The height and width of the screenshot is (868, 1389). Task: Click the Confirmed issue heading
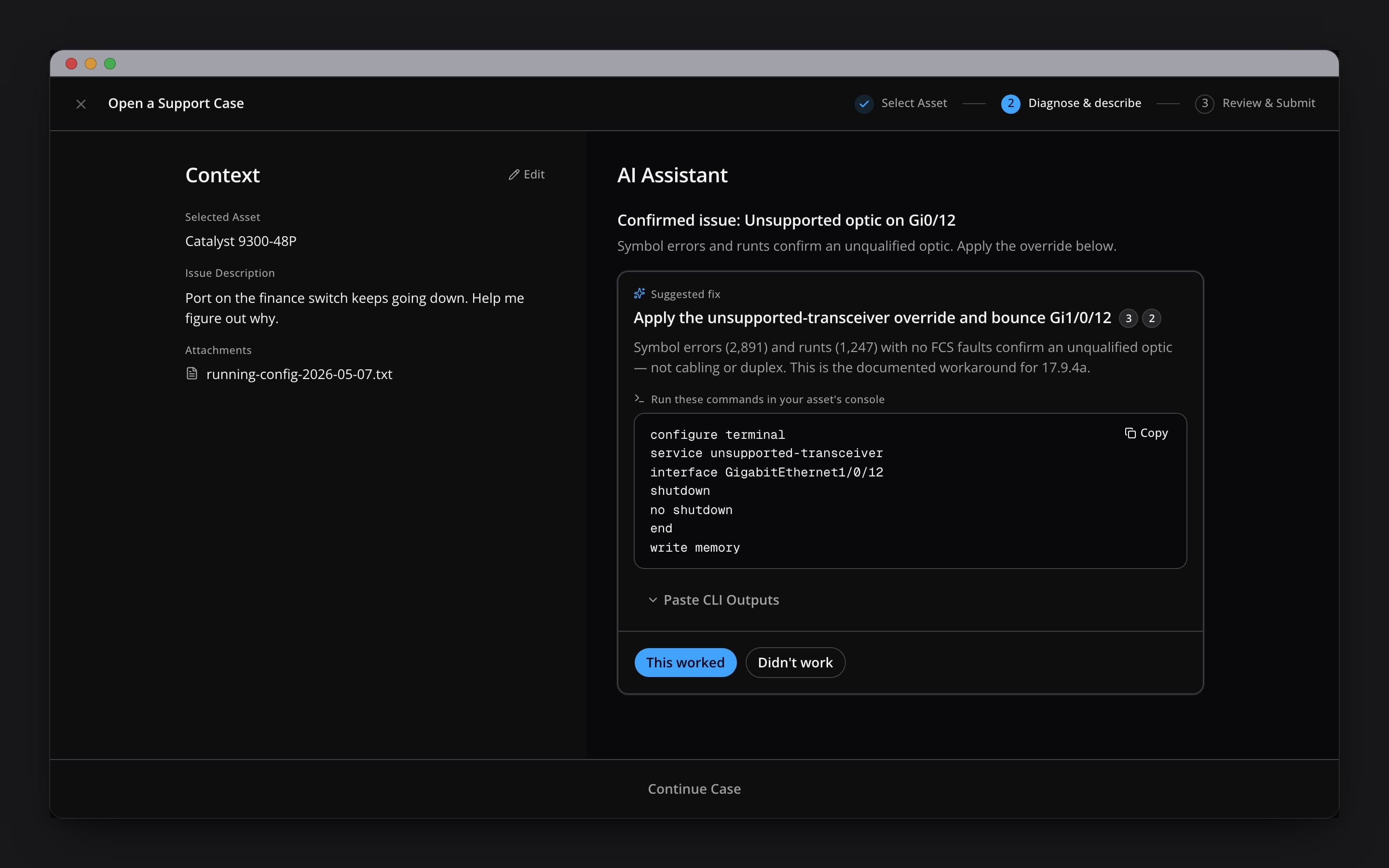coord(786,220)
